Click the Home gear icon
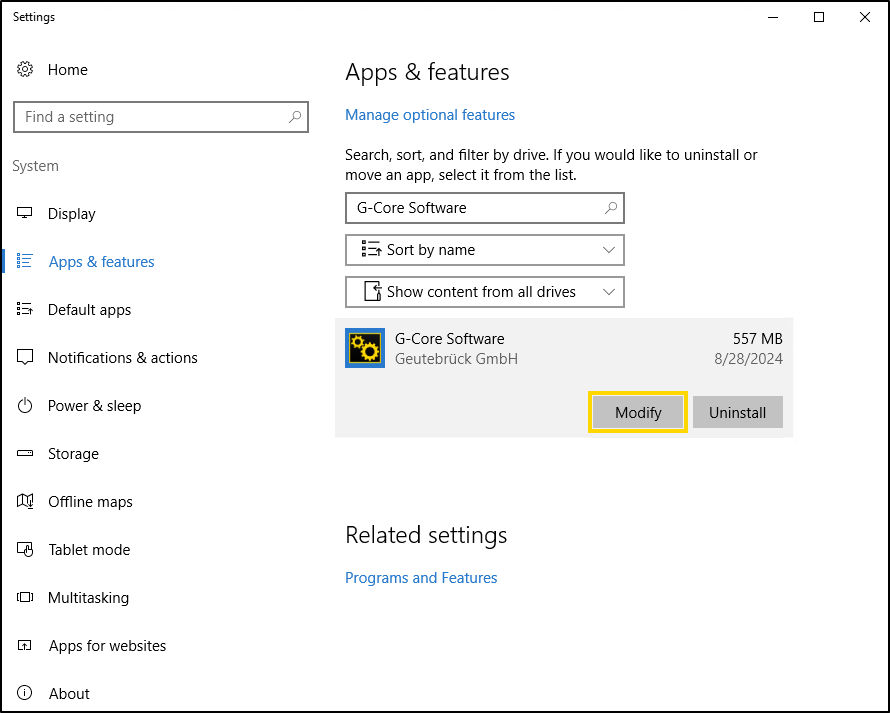This screenshot has width=890, height=713. (x=24, y=69)
